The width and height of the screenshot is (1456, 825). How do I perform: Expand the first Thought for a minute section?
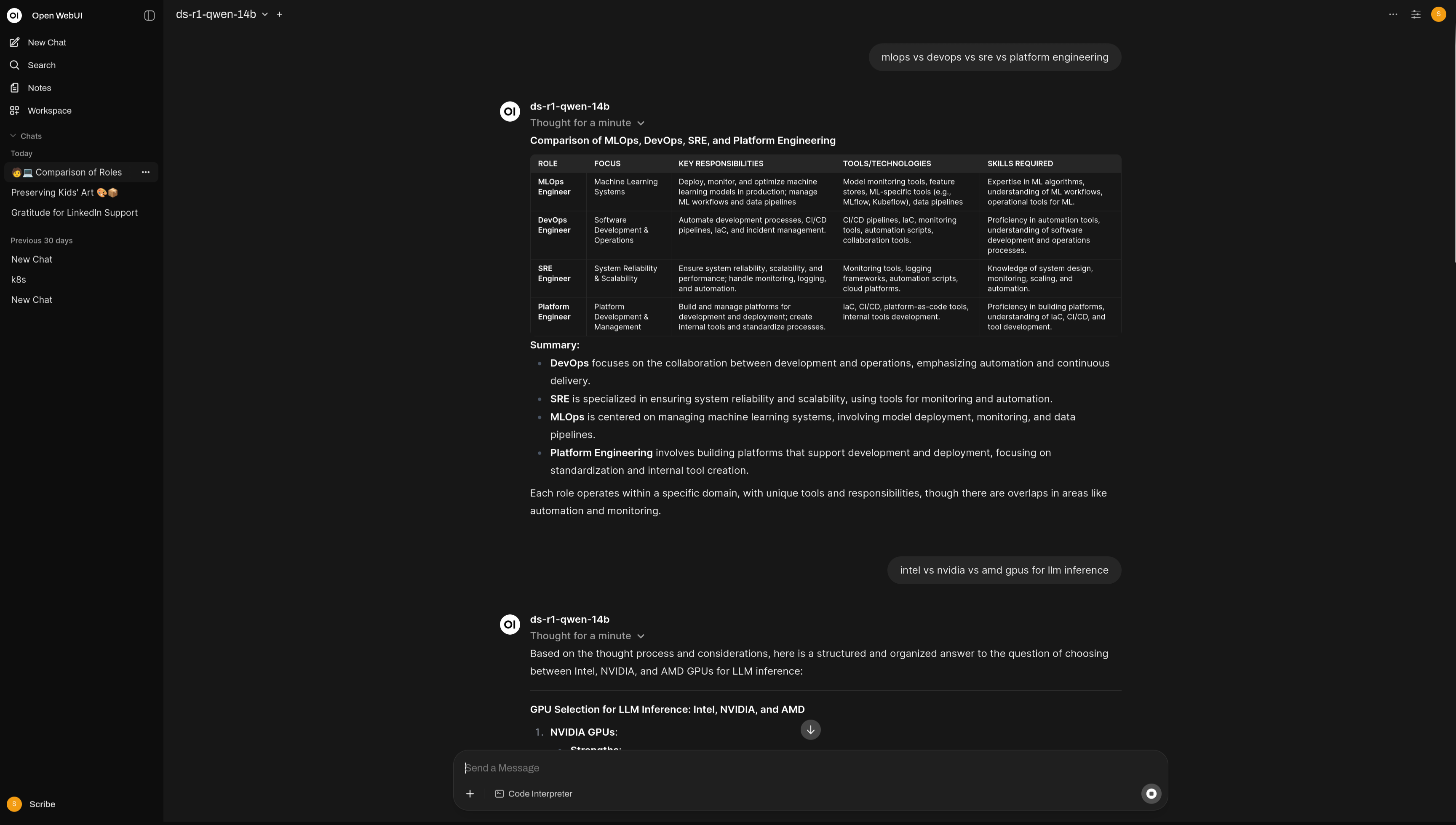pos(588,123)
